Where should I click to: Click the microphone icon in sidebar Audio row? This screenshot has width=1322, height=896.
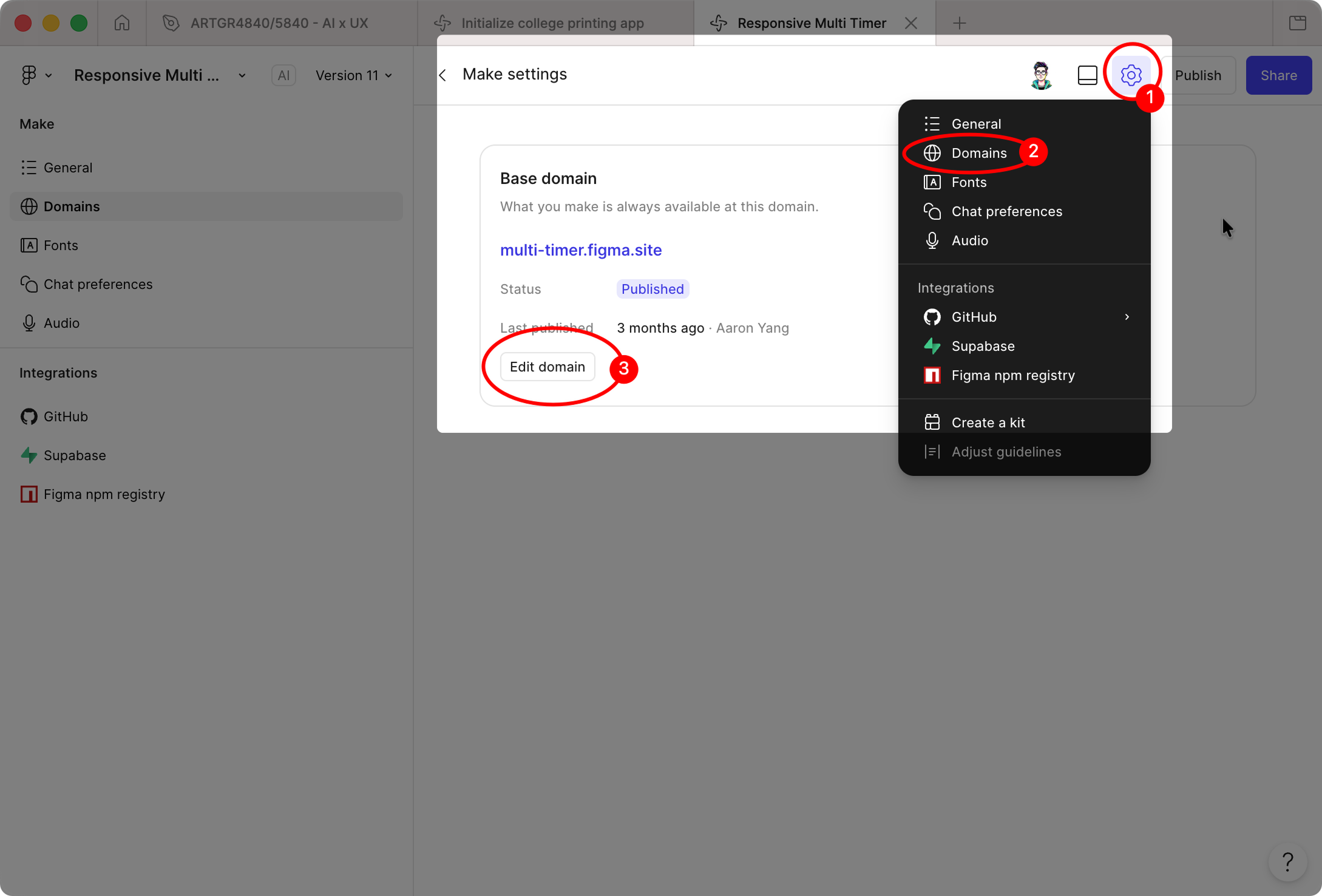29,323
